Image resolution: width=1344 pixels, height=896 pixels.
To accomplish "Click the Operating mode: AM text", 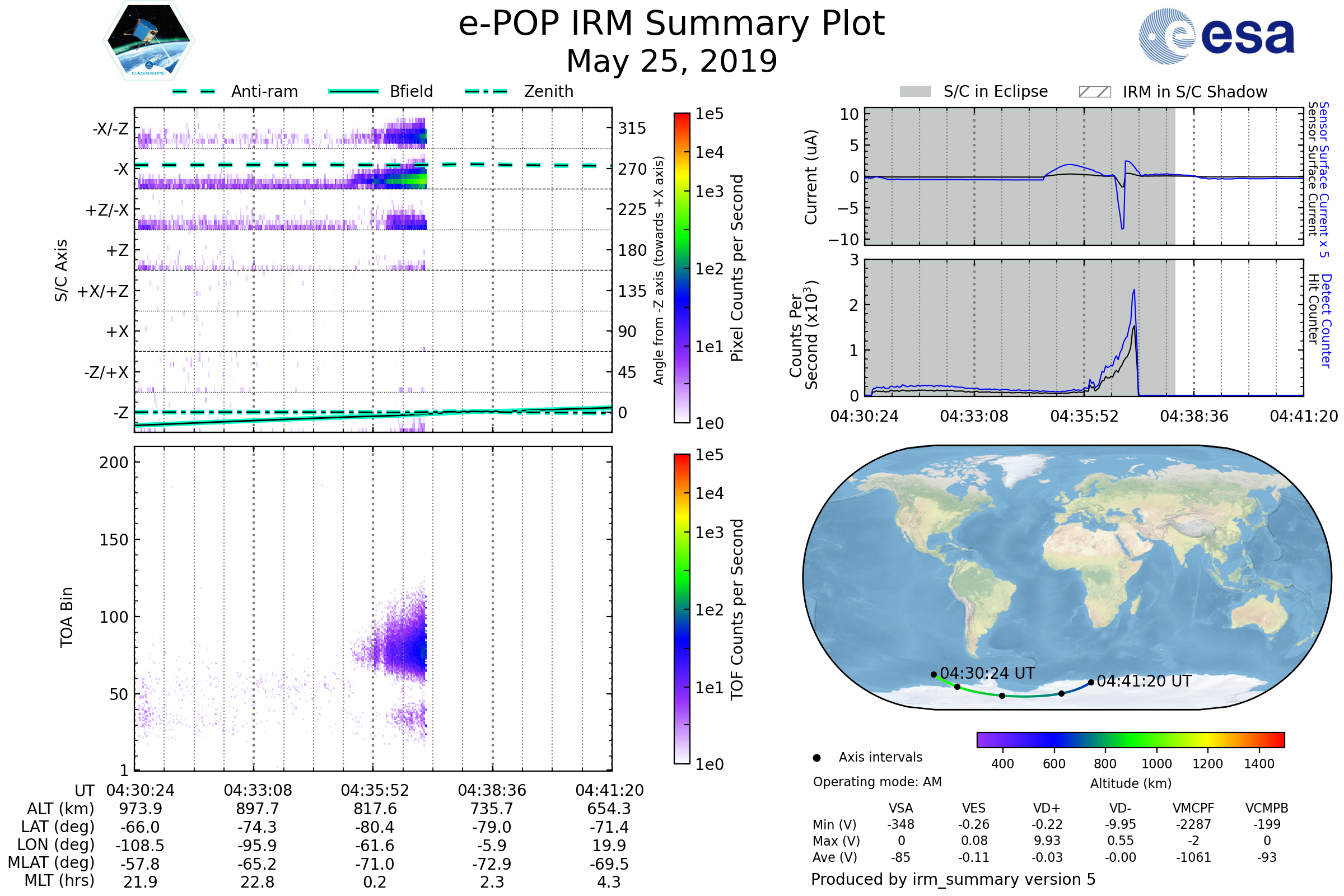I will [876, 782].
